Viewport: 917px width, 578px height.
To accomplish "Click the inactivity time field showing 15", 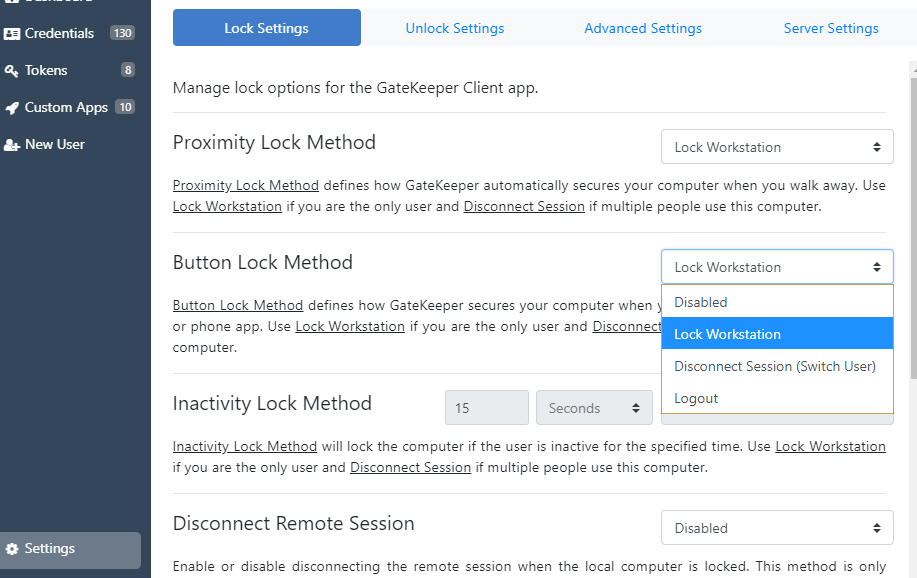I will click(x=486, y=408).
